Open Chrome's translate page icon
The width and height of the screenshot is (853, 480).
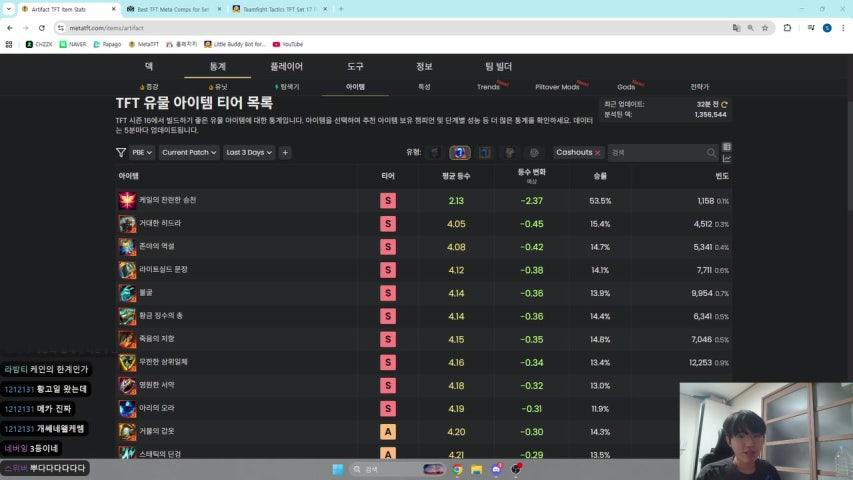(x=736, y=28)
